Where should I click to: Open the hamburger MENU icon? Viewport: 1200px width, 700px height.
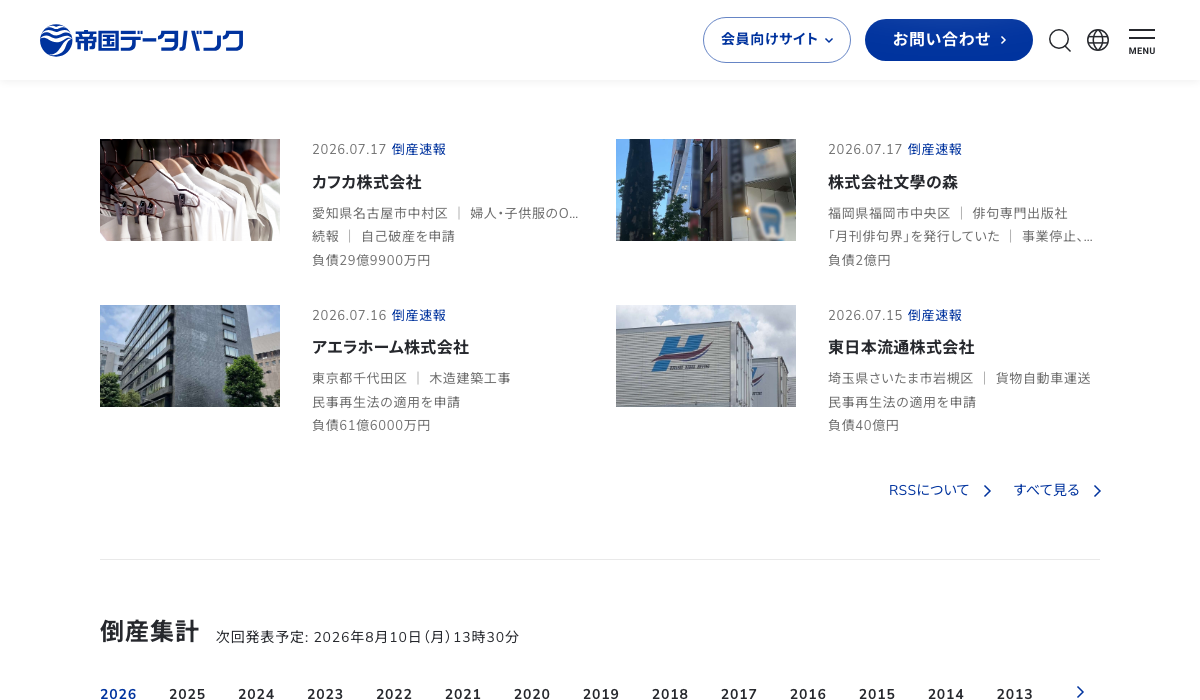(x=1142, y=41)
